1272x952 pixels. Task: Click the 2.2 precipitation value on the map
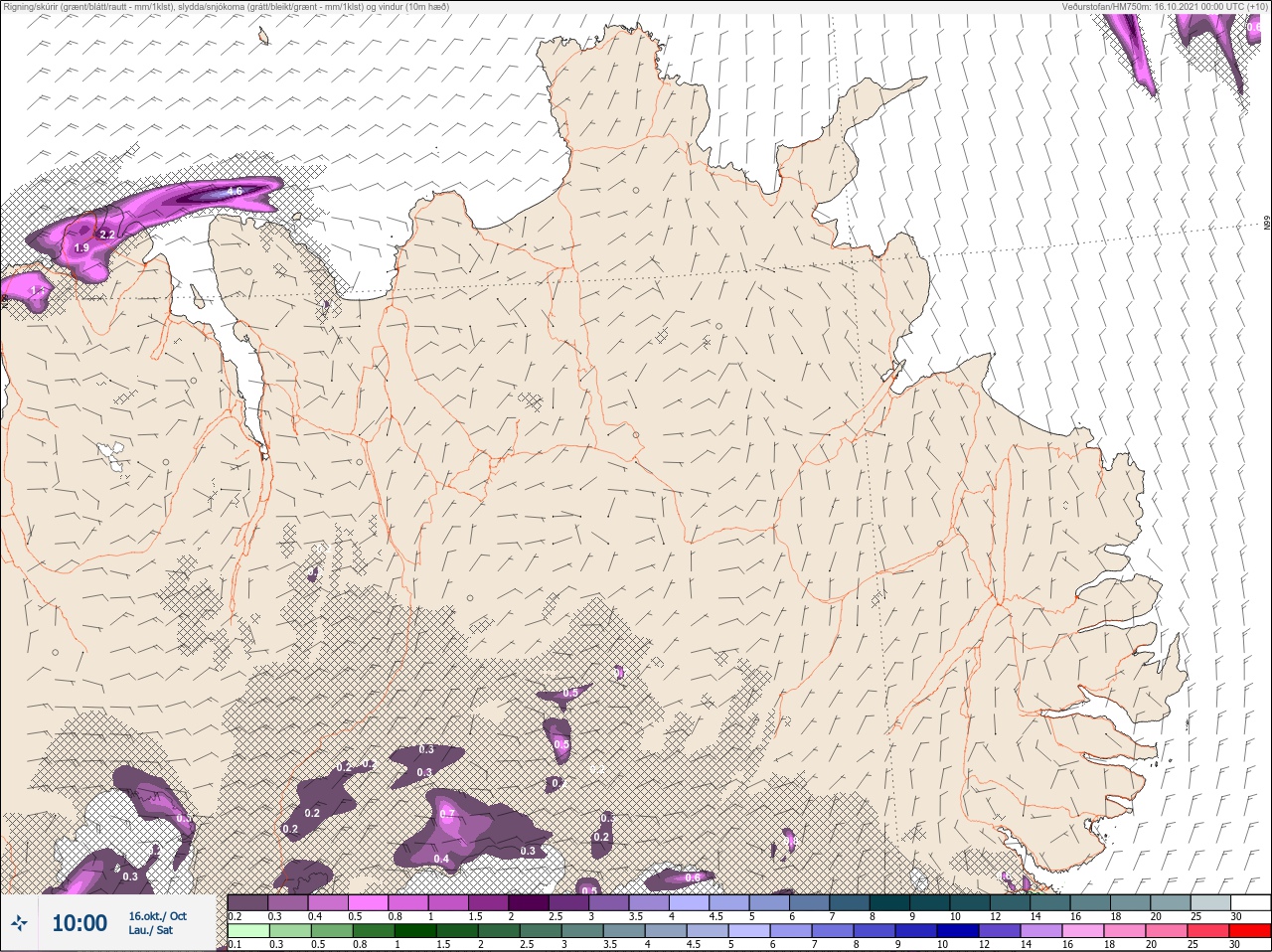[107, 234]
